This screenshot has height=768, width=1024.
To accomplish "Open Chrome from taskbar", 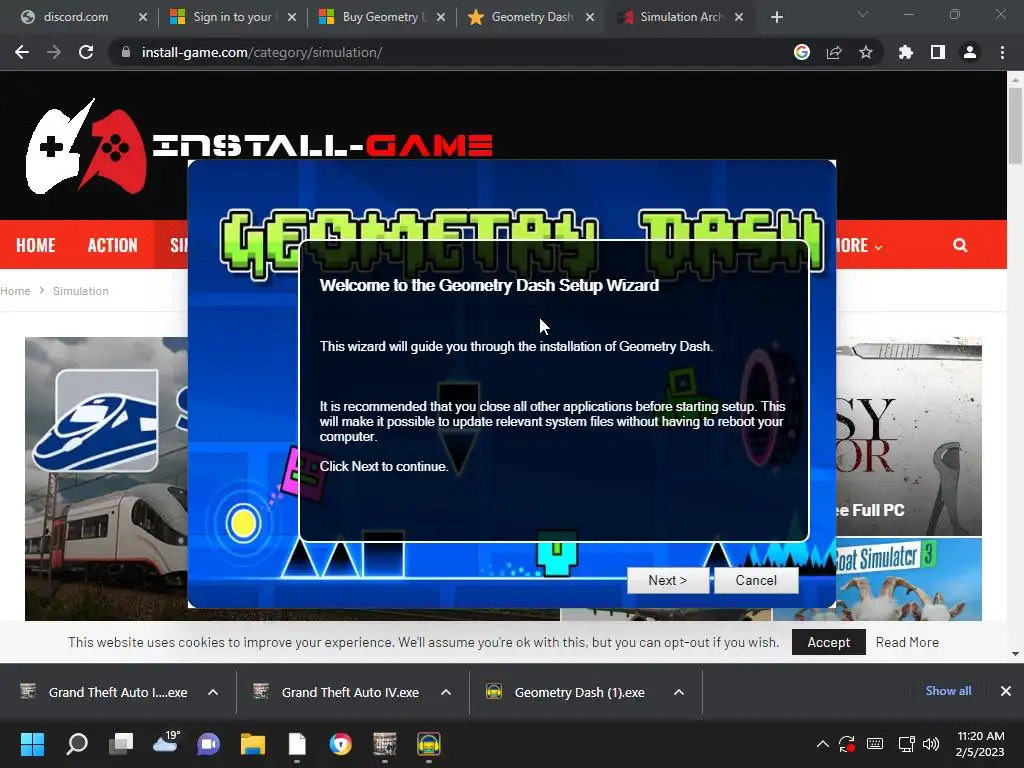I will tap(341, 744).
